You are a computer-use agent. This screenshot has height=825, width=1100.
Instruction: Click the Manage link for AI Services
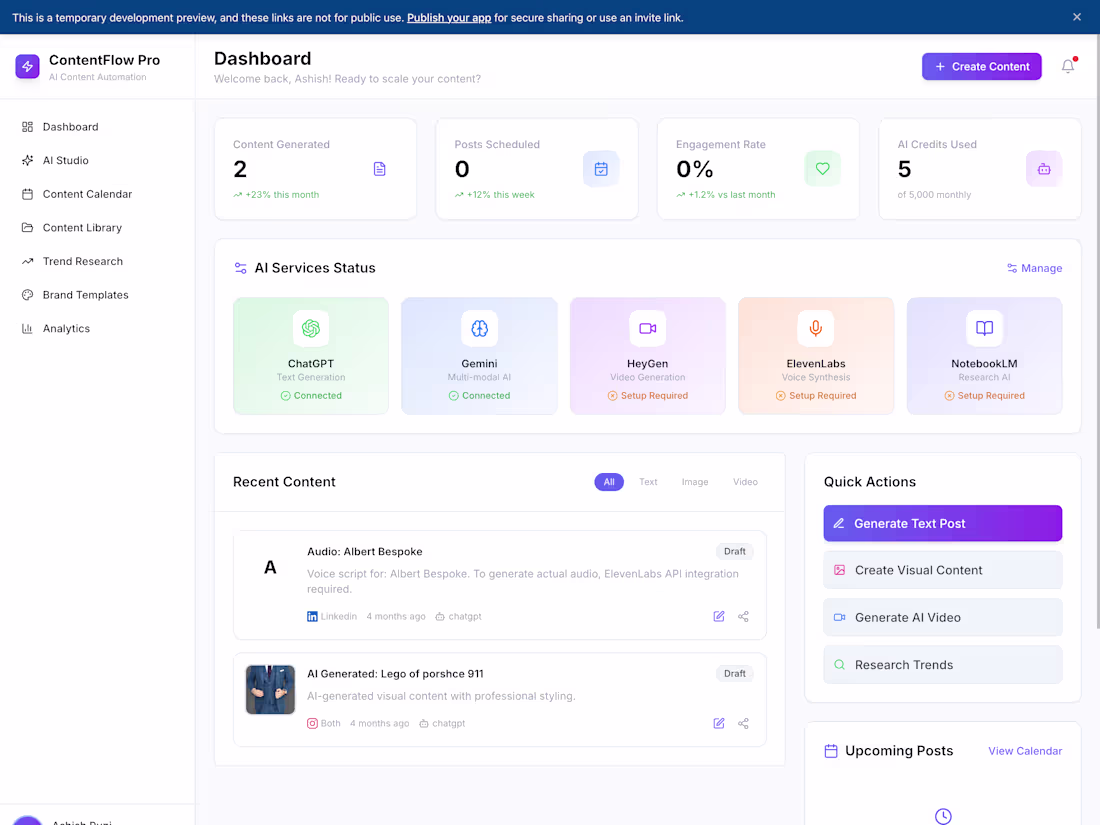pyautogui.click(x=1034, y=268)
